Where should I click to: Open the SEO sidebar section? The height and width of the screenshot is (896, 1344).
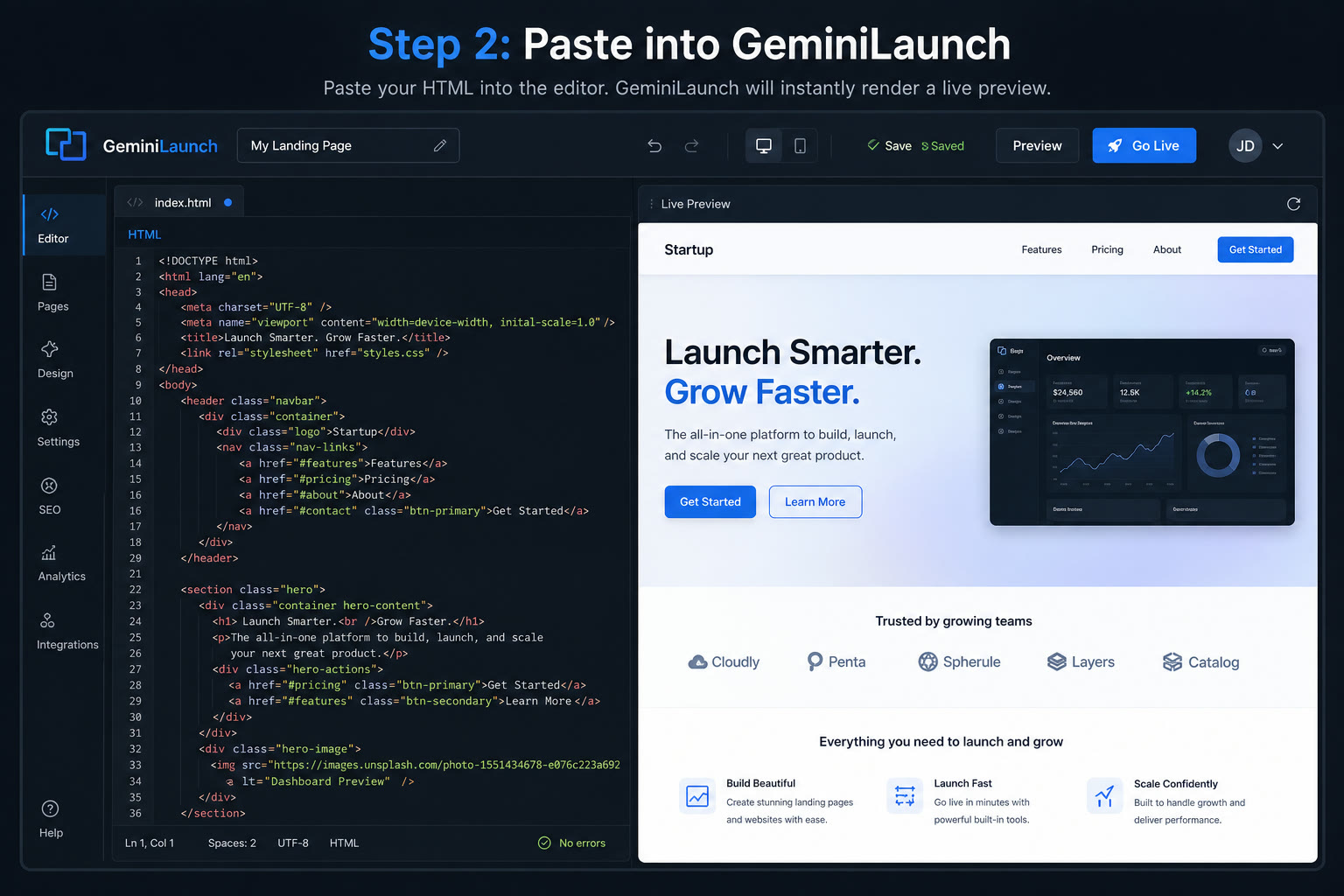(50, 496)
